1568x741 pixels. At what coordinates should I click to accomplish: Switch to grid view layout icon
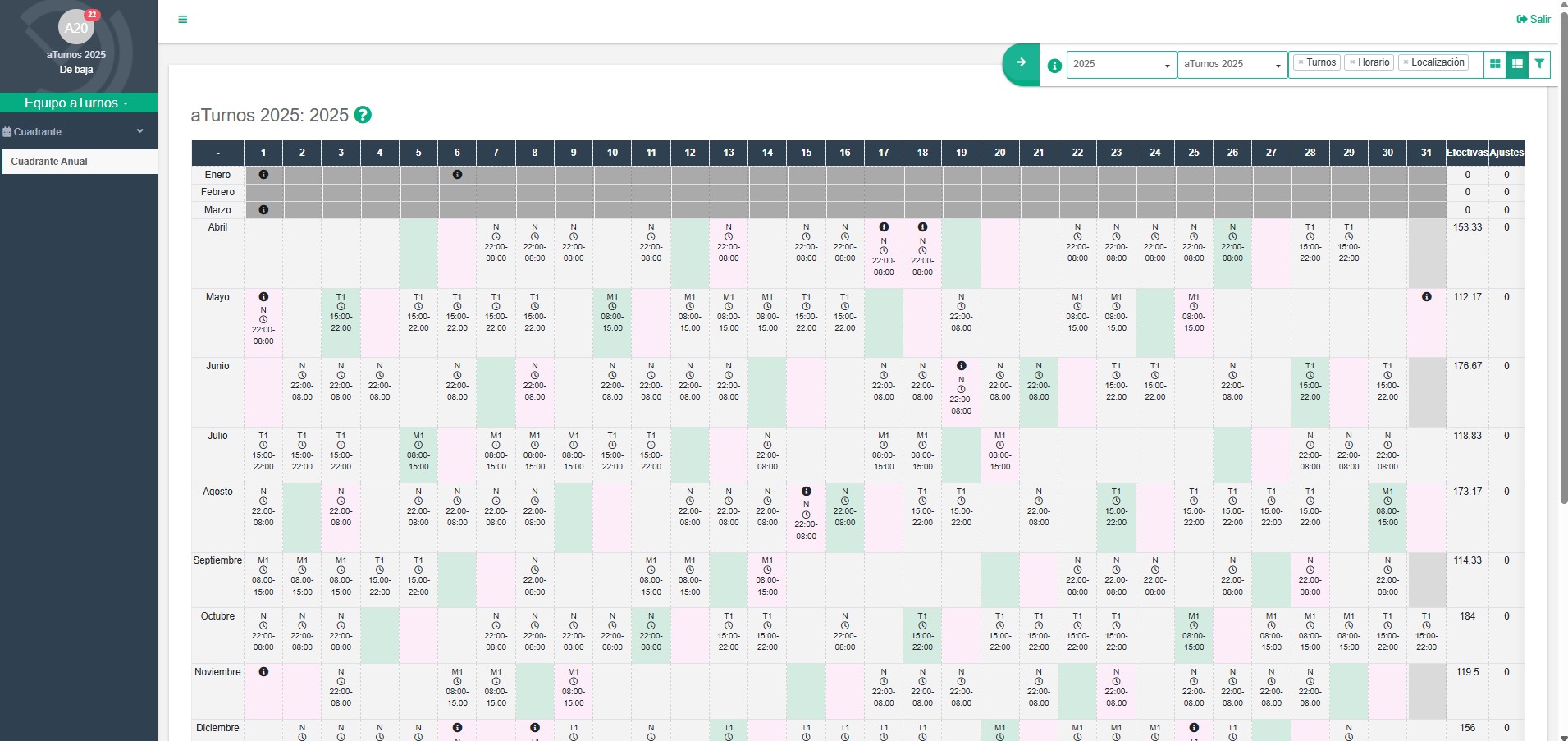coord(1495,64)
